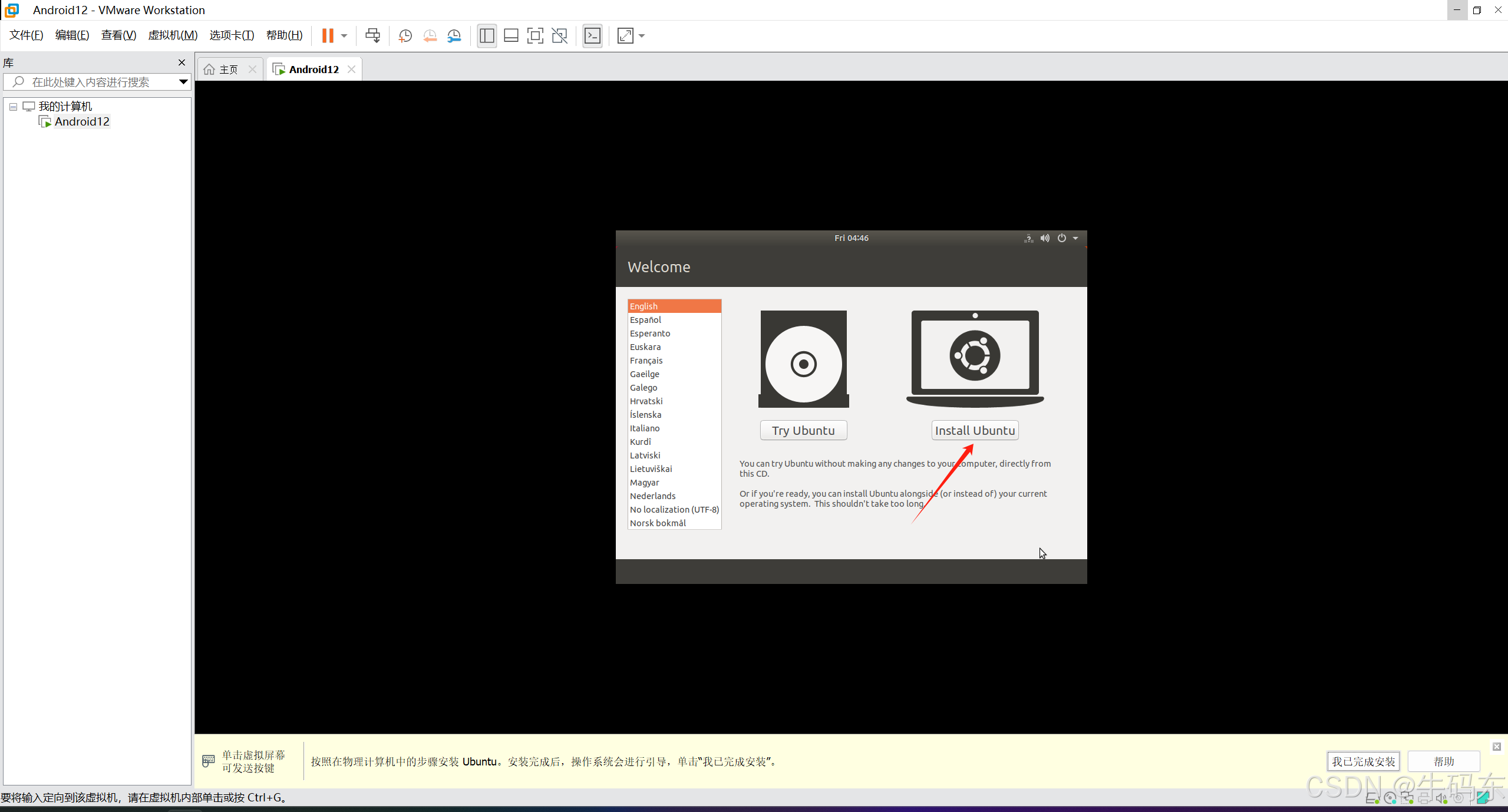Open the 虚拟机(M) menu
Image resolution: width=1508 pixels, height=812 pixels.
173,35
